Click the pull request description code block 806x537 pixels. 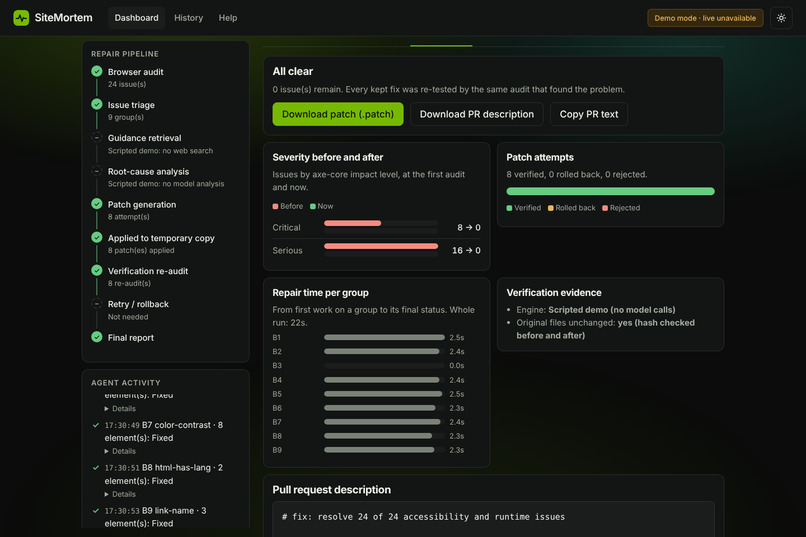[493, 519]
